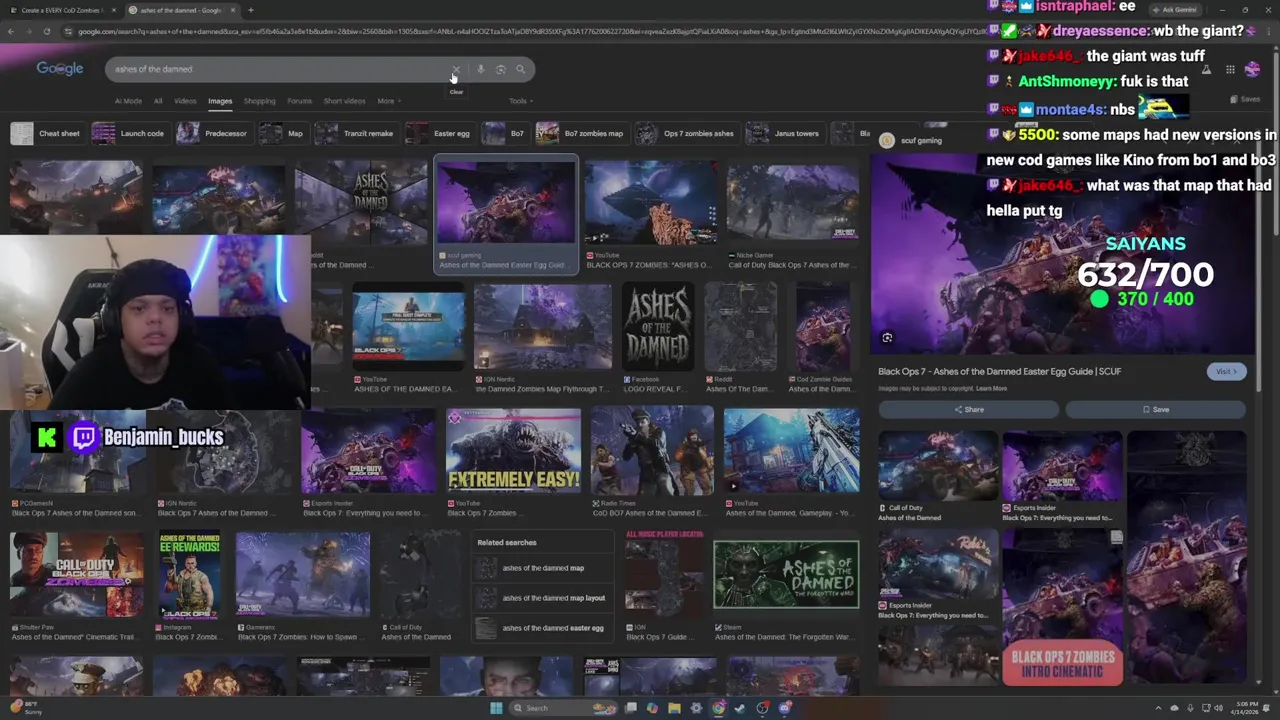Open the Windows Start menu
The height and width of the screenshot is (720, 1280).
pyautogui.click(x=495, y=708)
